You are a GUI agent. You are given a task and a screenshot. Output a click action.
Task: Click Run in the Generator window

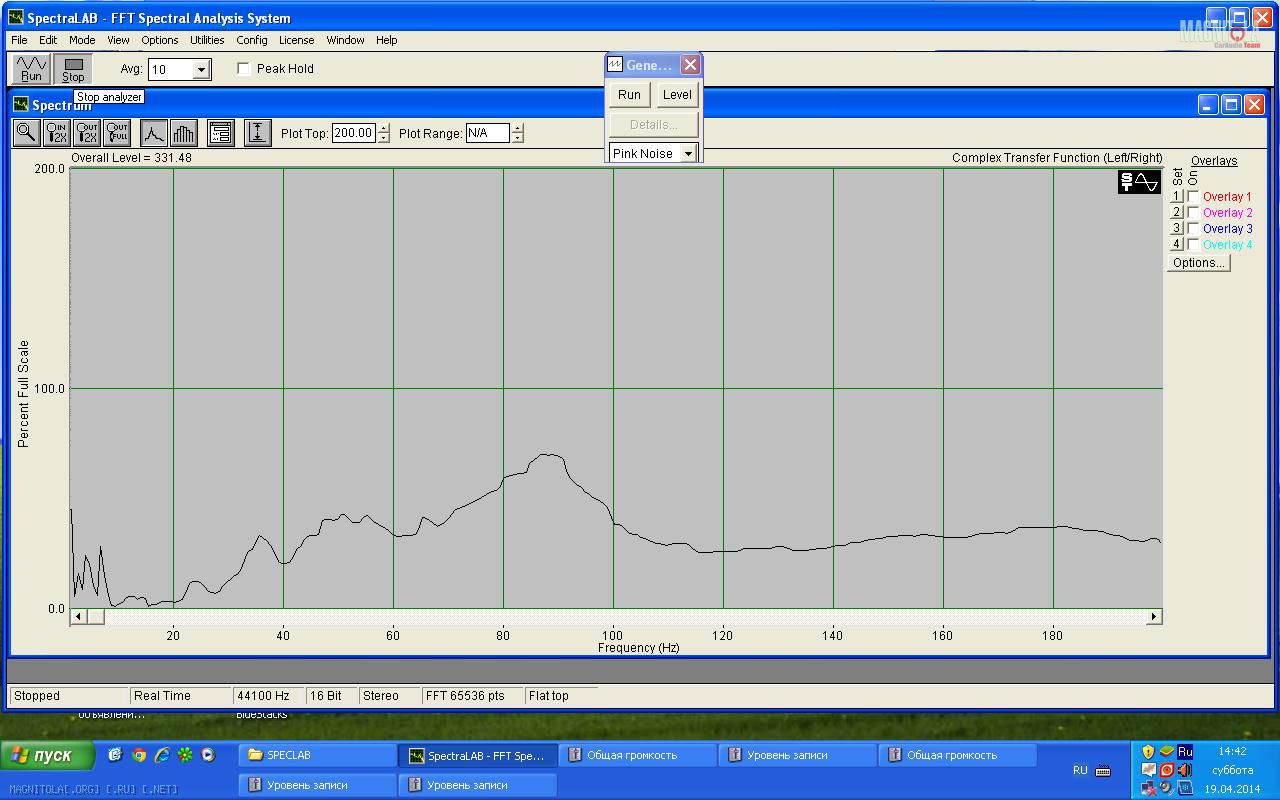(x=629, y=95)
